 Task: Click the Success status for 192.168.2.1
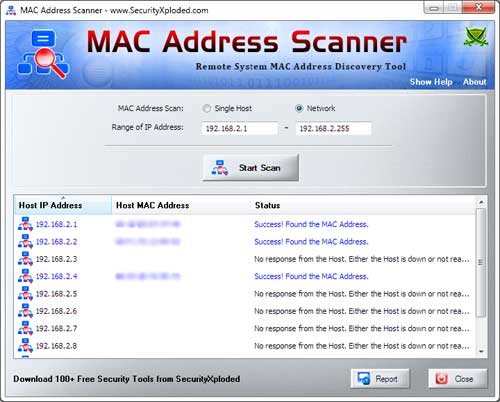(311, 224)
